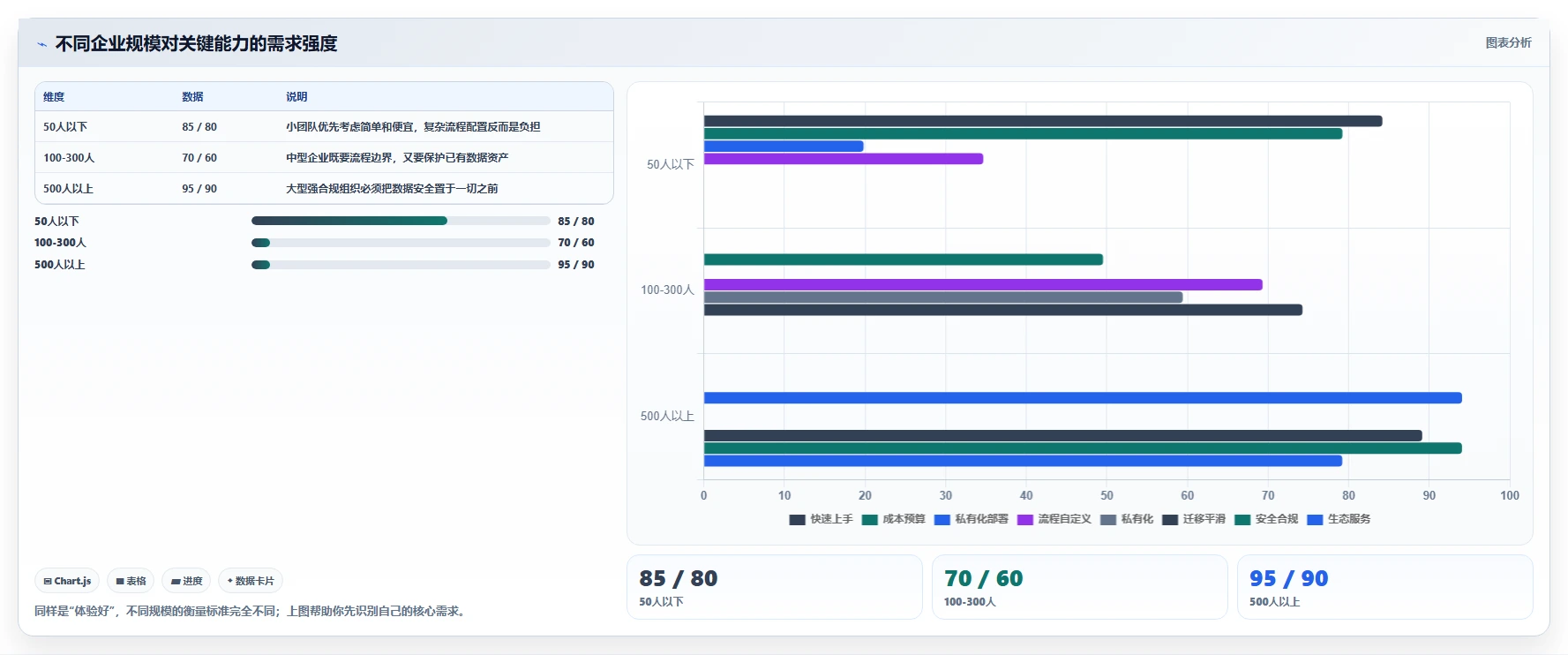Click the 500人以上 y-axis label in chart

tap(667, 416)
